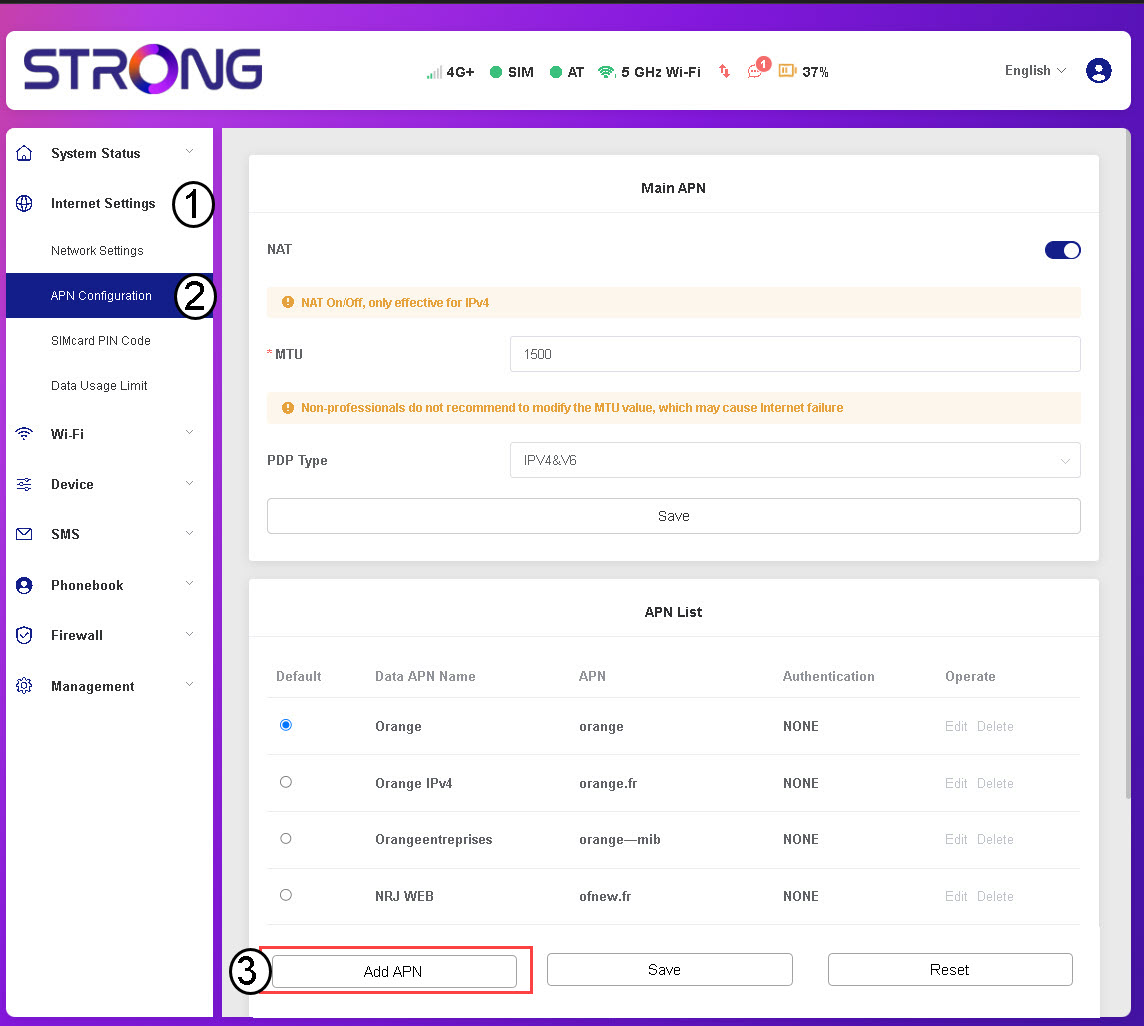Open the English language selector
The height and width of the screenshot is (1026, 1144).
[1035, 71]
